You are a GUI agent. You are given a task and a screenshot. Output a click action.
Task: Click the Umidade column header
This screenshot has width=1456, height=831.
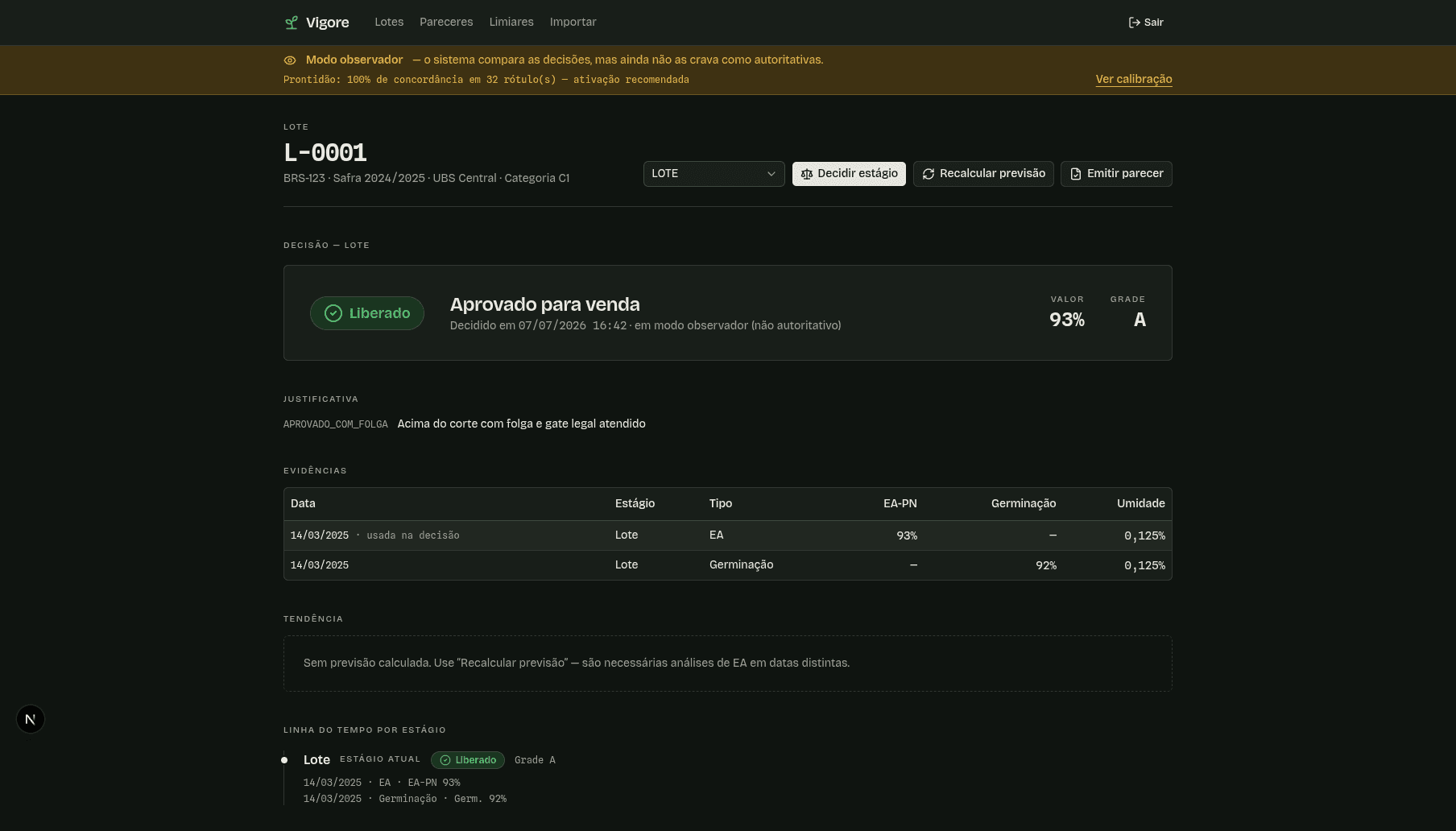1141,503
